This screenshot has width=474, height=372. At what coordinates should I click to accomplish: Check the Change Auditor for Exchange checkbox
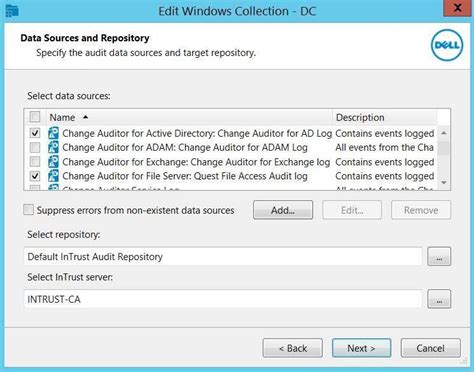coord(35,162)
